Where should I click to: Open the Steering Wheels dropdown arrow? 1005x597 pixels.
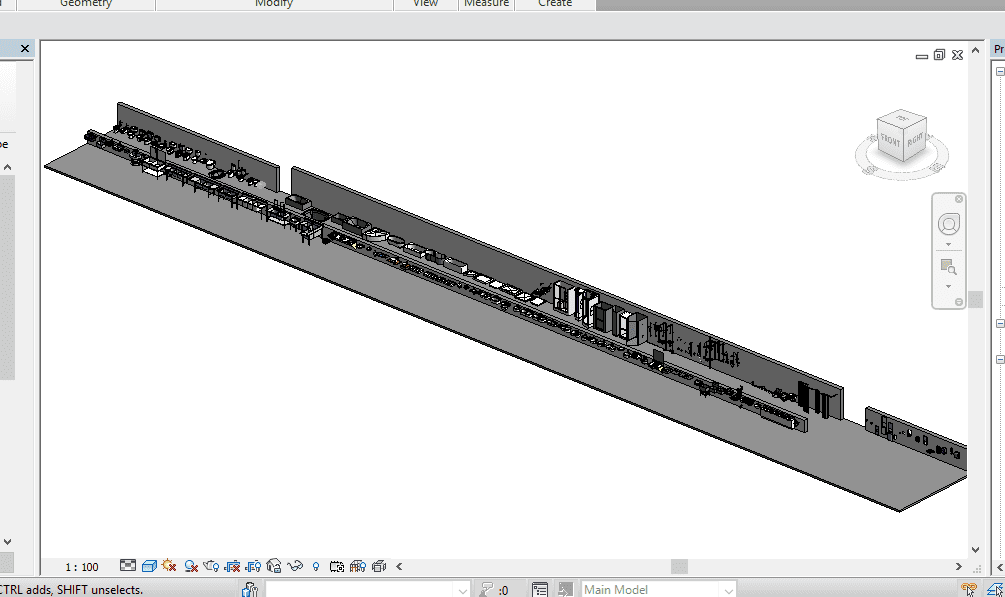pyautogui.click(x=948, y=244)
